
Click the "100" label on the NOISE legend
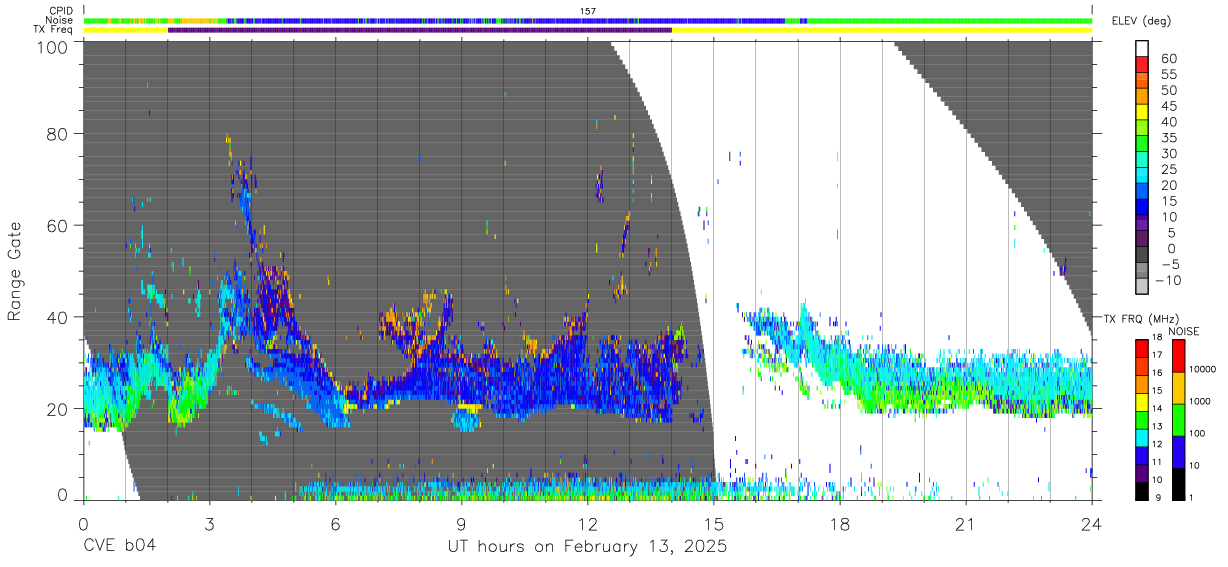click(x=1198, y=434)
